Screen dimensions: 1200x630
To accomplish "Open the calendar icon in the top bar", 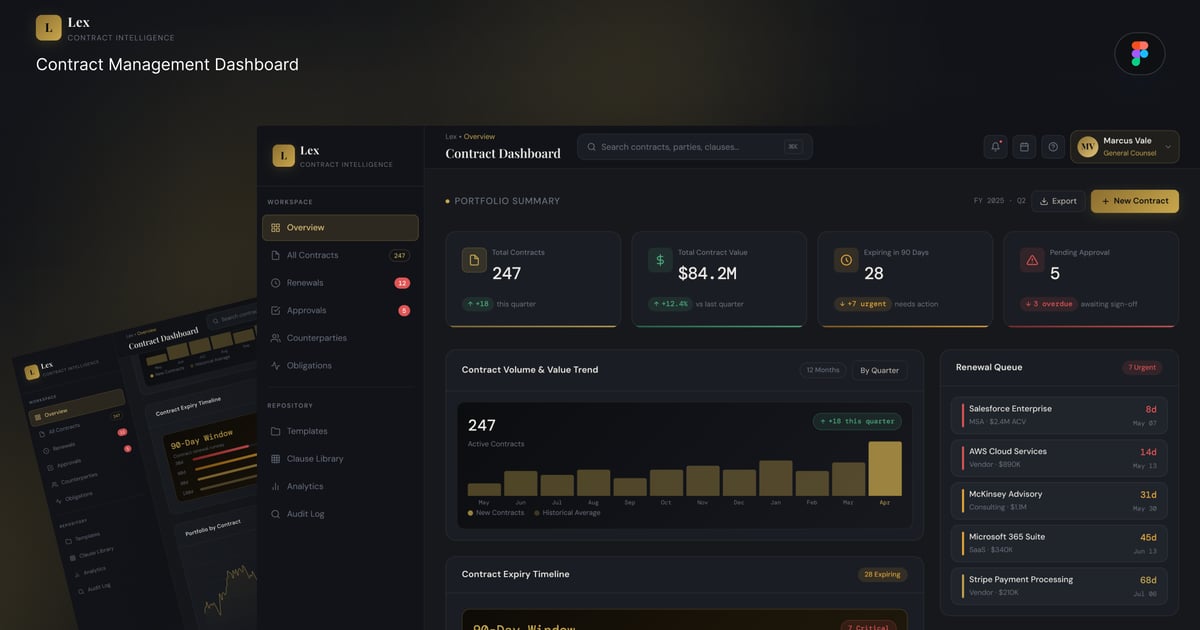I will point(1024,147).
